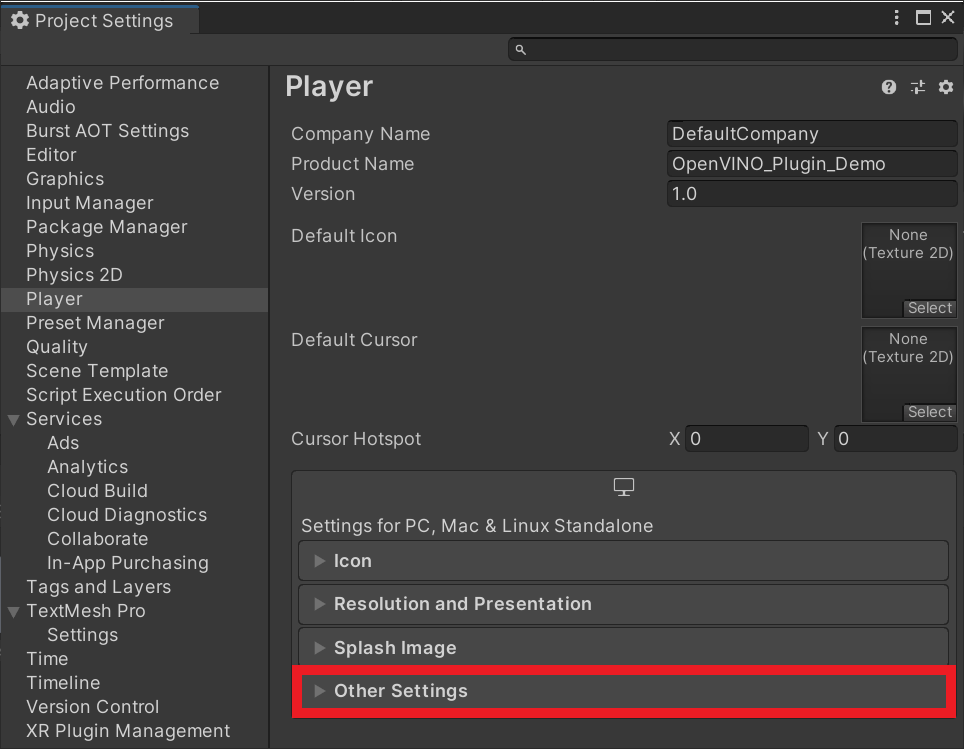Click the magnifier icon in the search bar

point(521,49)
